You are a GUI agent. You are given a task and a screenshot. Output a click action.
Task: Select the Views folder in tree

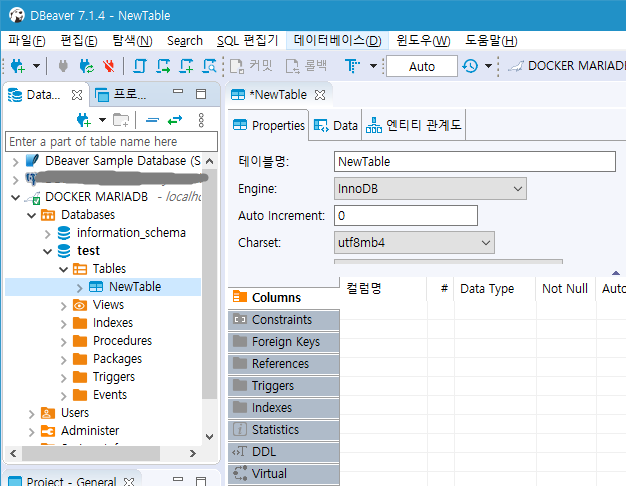[108, 305]
